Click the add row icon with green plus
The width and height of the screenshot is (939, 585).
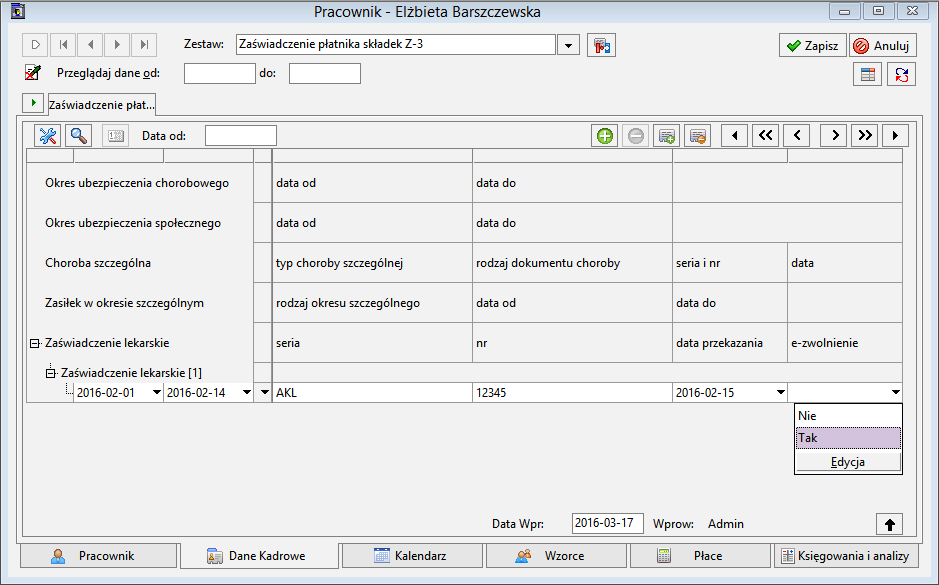[666, 136]
